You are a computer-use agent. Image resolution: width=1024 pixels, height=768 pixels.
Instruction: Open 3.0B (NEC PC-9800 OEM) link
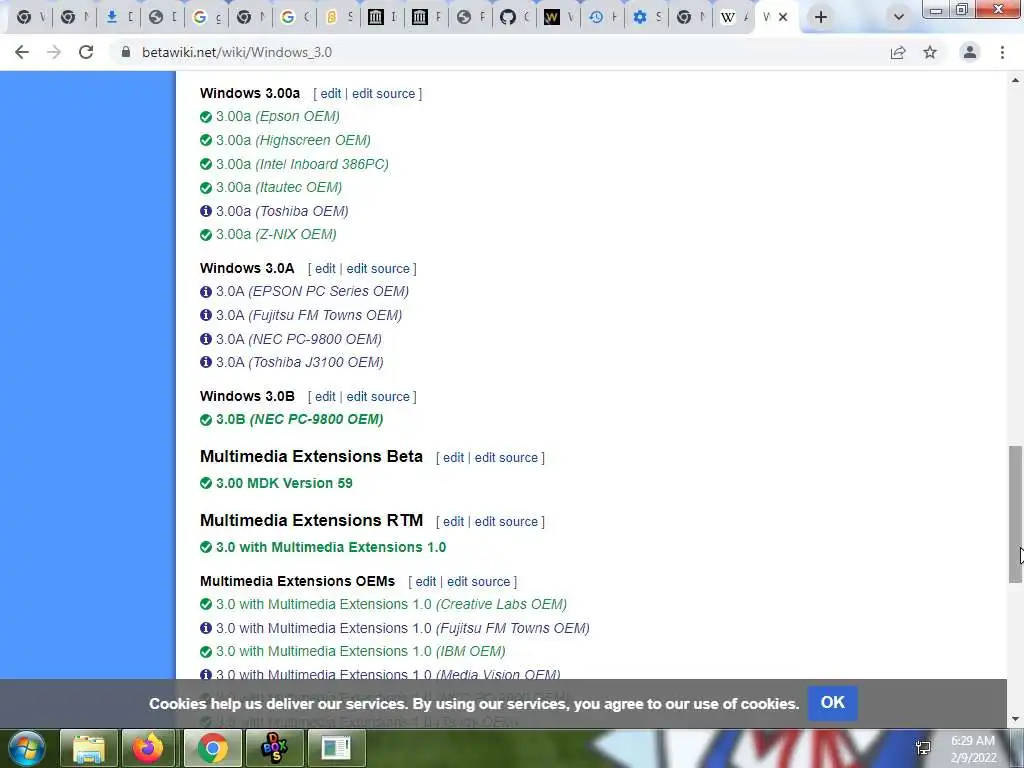(x=300, y=419)
